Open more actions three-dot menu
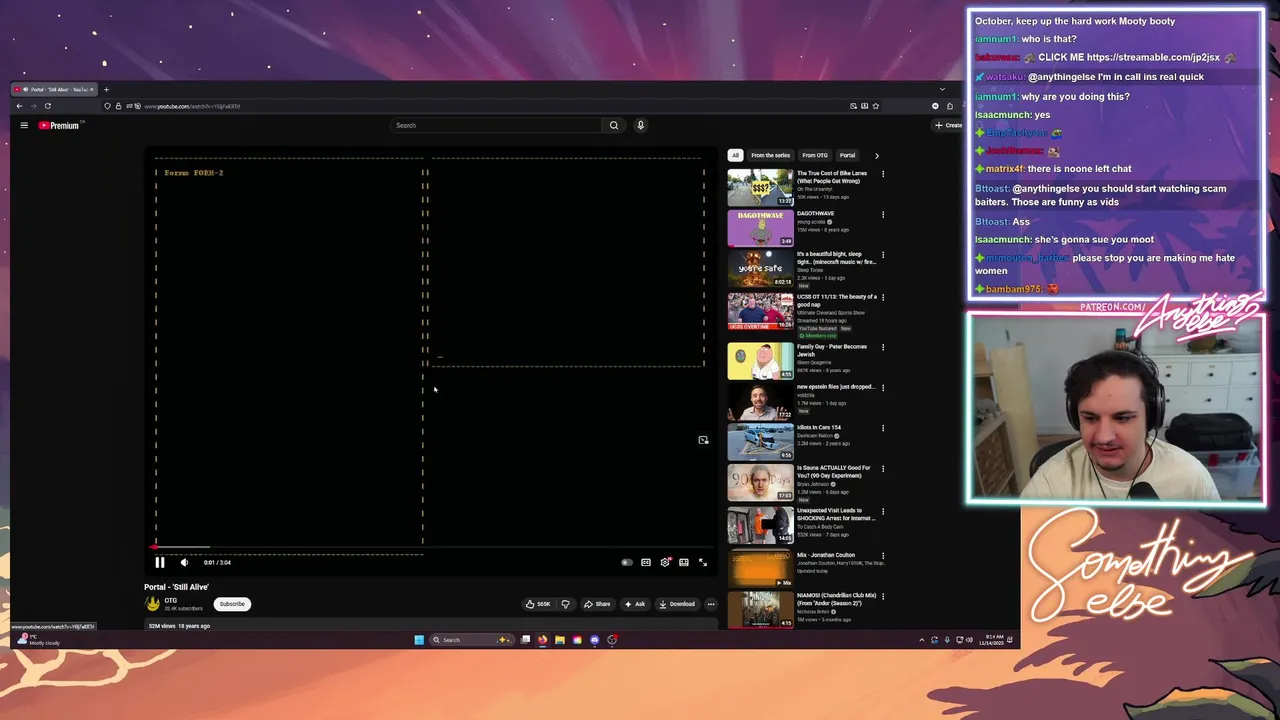The width and height of the screenshot is (1280, 720). click(711, 604)
